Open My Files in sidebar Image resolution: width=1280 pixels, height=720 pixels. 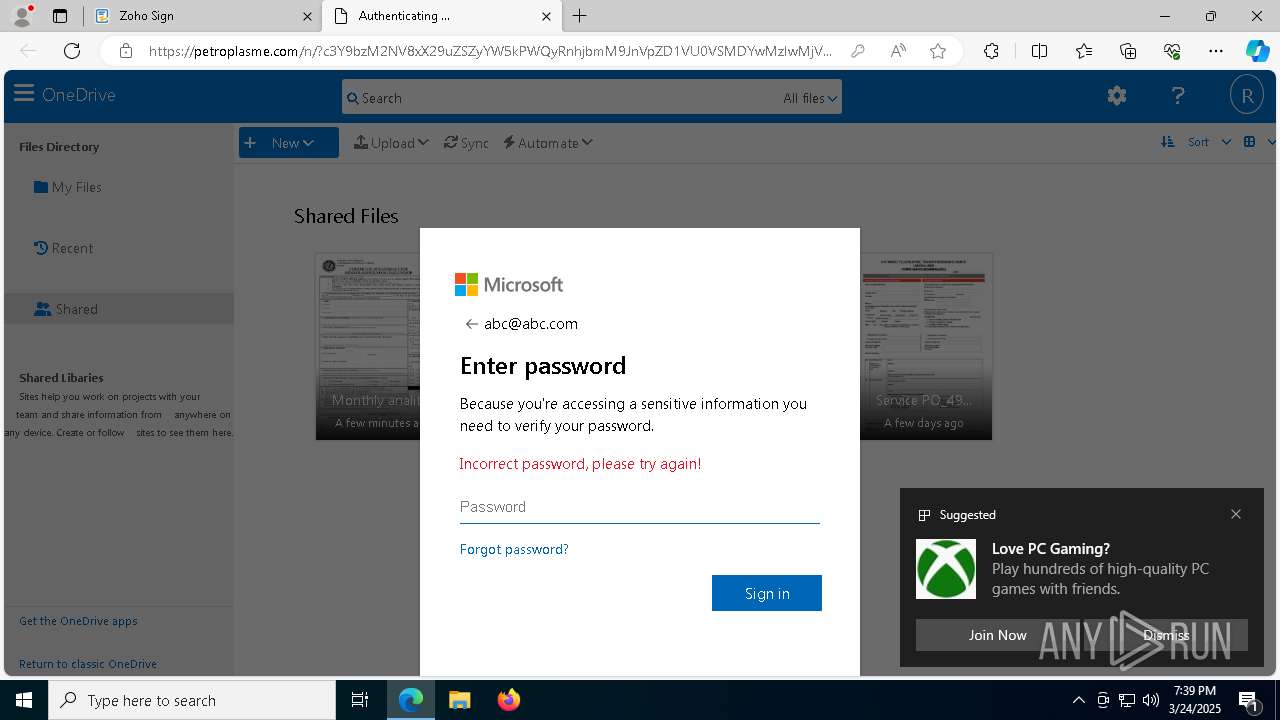point(68,187)
